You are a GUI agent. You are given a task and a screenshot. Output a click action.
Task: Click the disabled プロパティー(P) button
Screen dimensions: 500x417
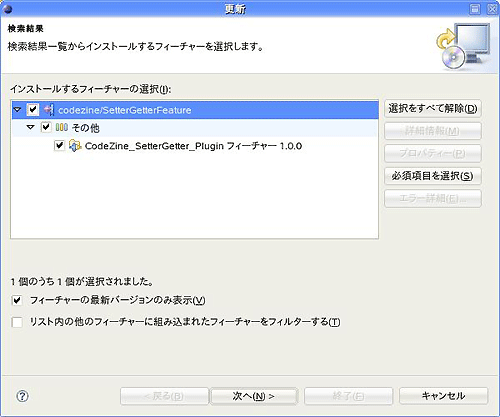(433, 153)
